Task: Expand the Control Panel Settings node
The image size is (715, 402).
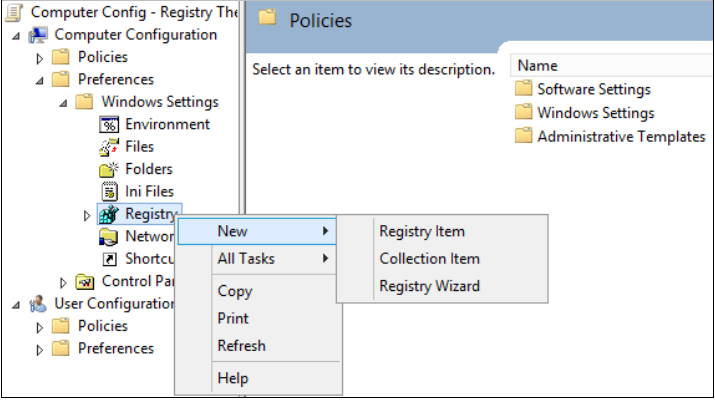Action: [64, 282]
